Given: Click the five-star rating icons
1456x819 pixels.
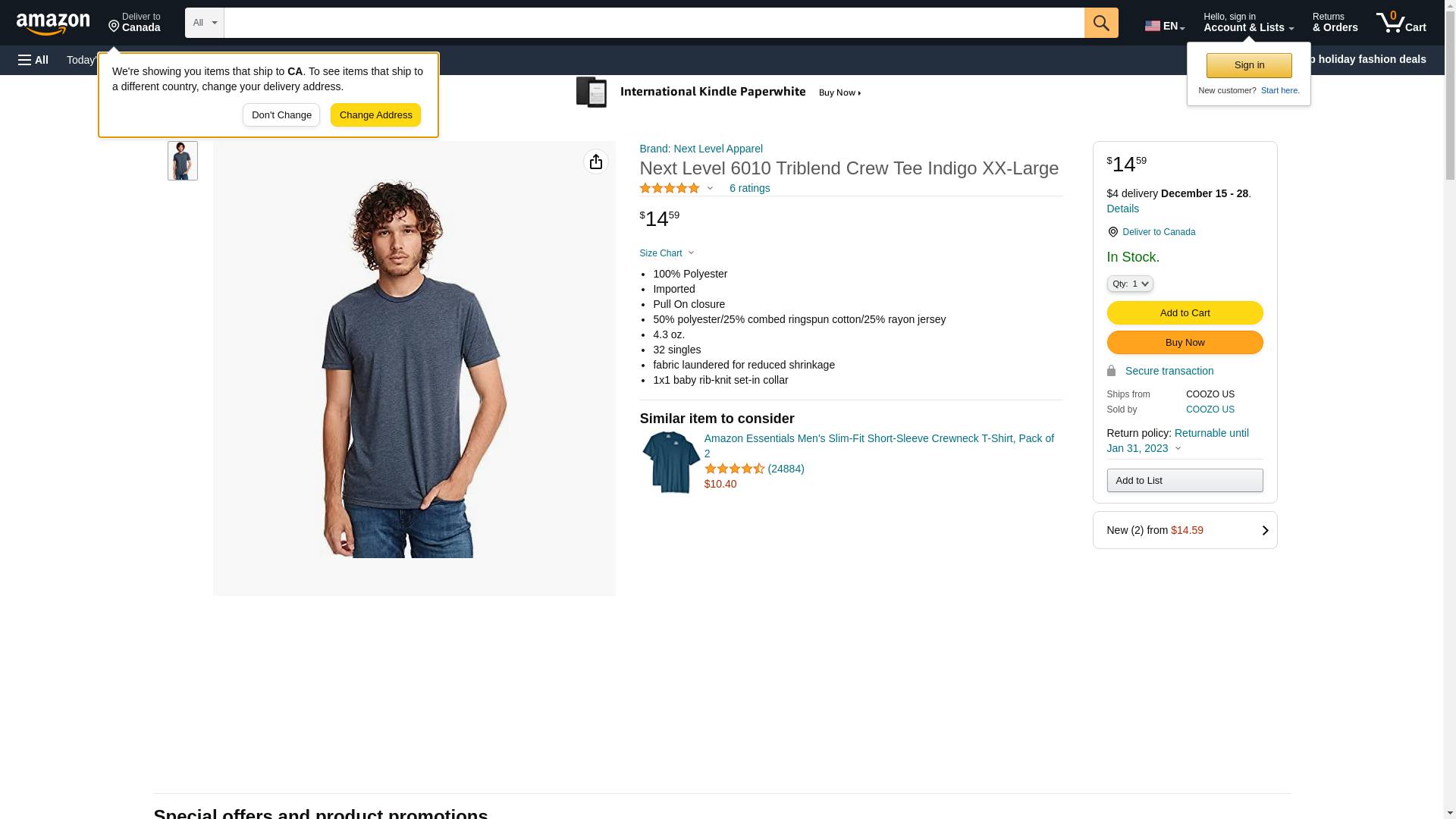Looking at the screenshot, I should point(670,188).
